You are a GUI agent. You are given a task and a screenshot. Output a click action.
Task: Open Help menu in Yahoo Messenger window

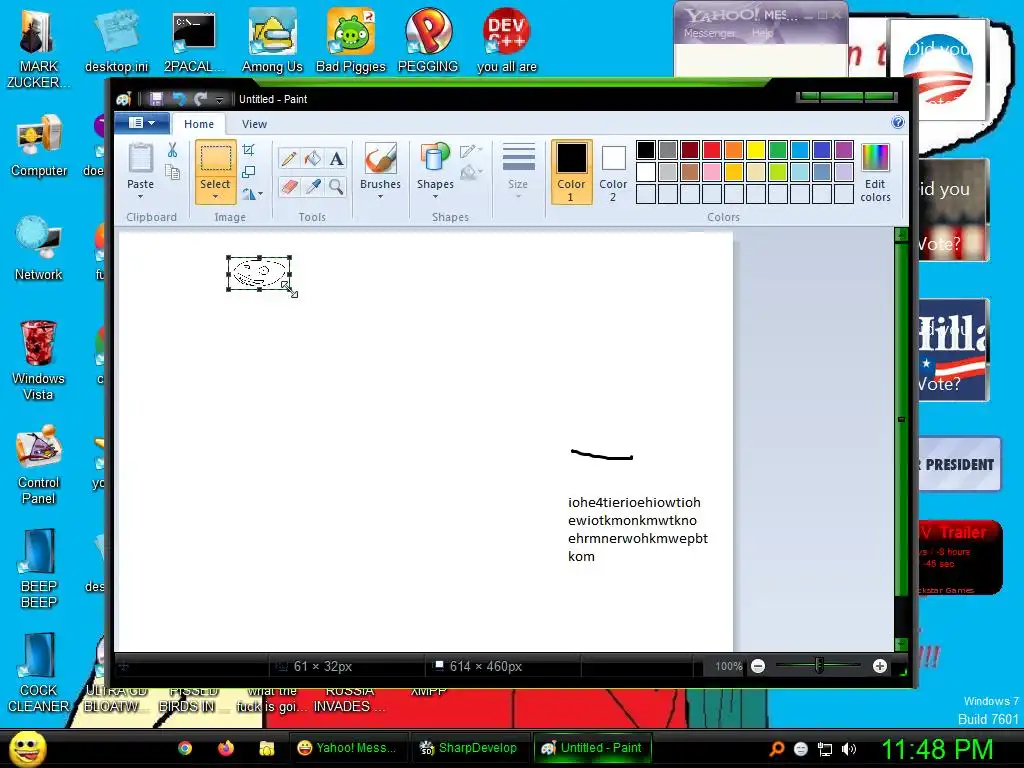[762, 33]
